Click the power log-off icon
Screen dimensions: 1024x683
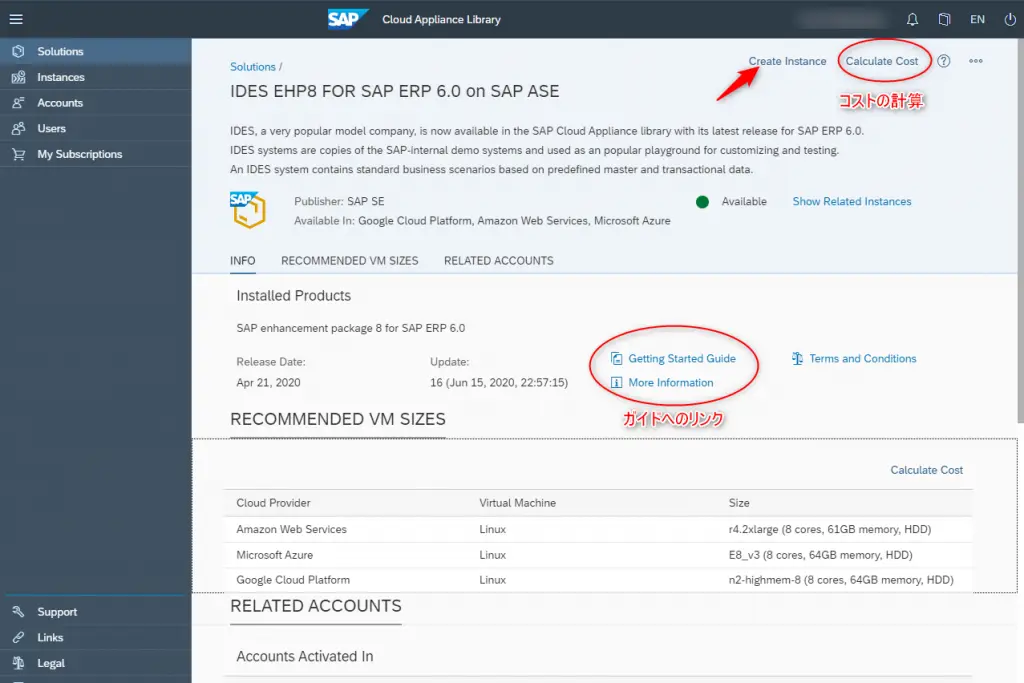pyautogui.click(x=1009, y=20)
